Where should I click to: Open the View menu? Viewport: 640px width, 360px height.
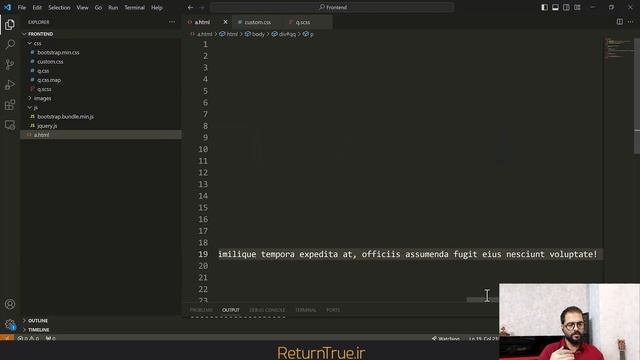82,7
